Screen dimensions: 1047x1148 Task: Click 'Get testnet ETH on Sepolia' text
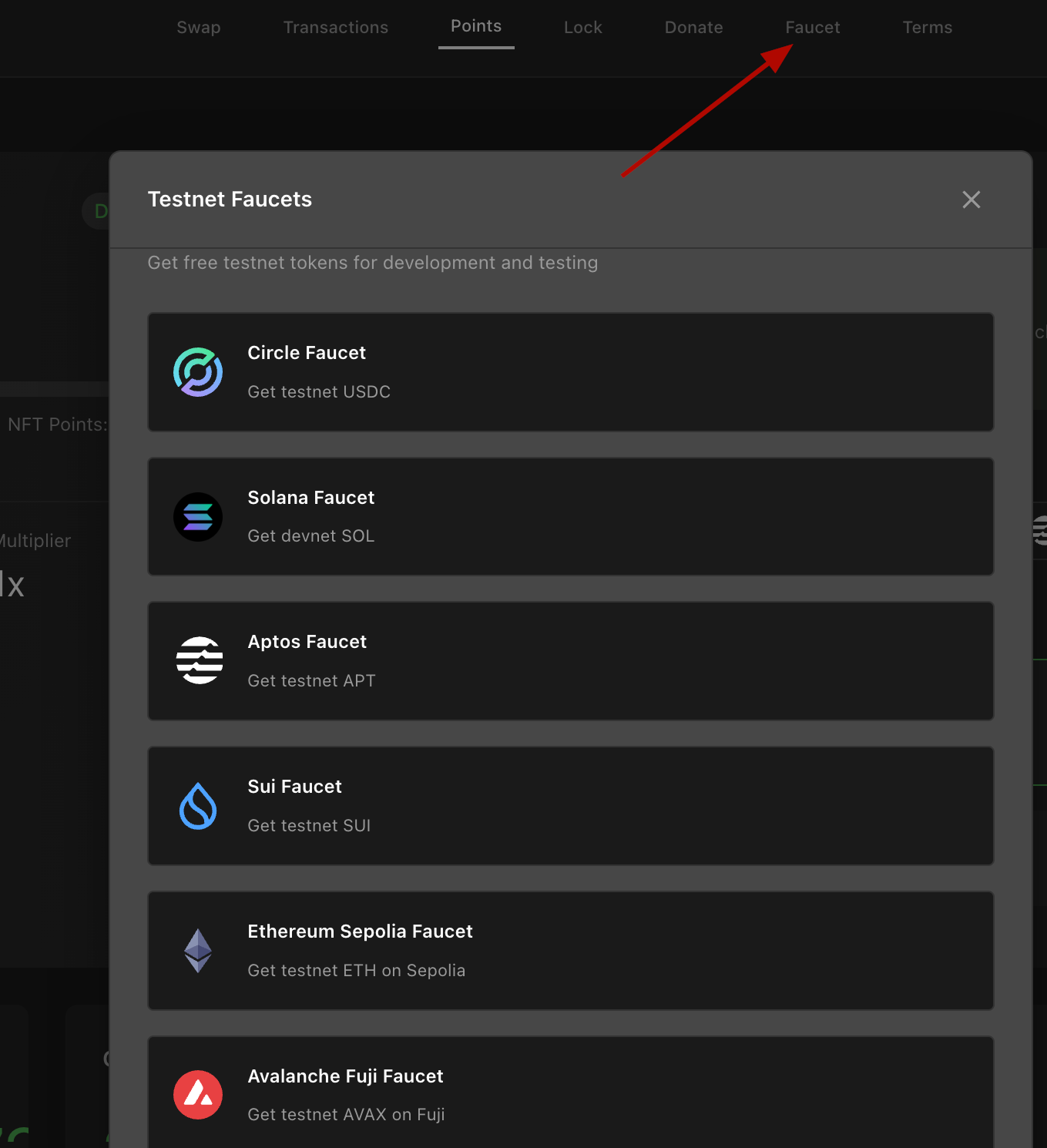tap(357, 971)
